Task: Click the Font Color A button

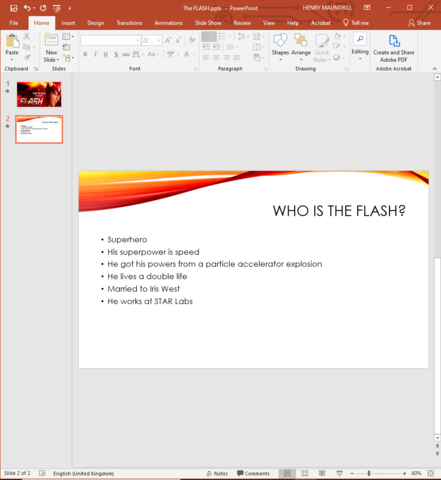Action: (x=186, y=54)
